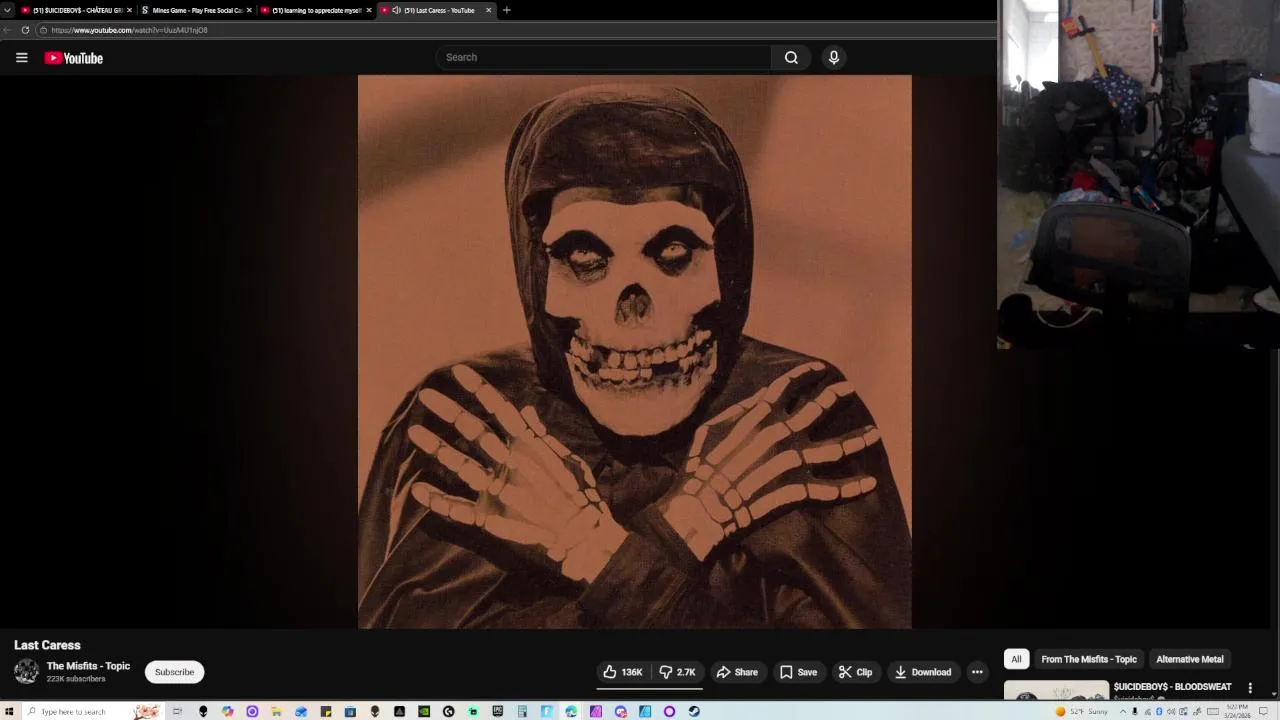Dislike the video showing 2.7K
The image size is (1280, 720).
[678, 672]
